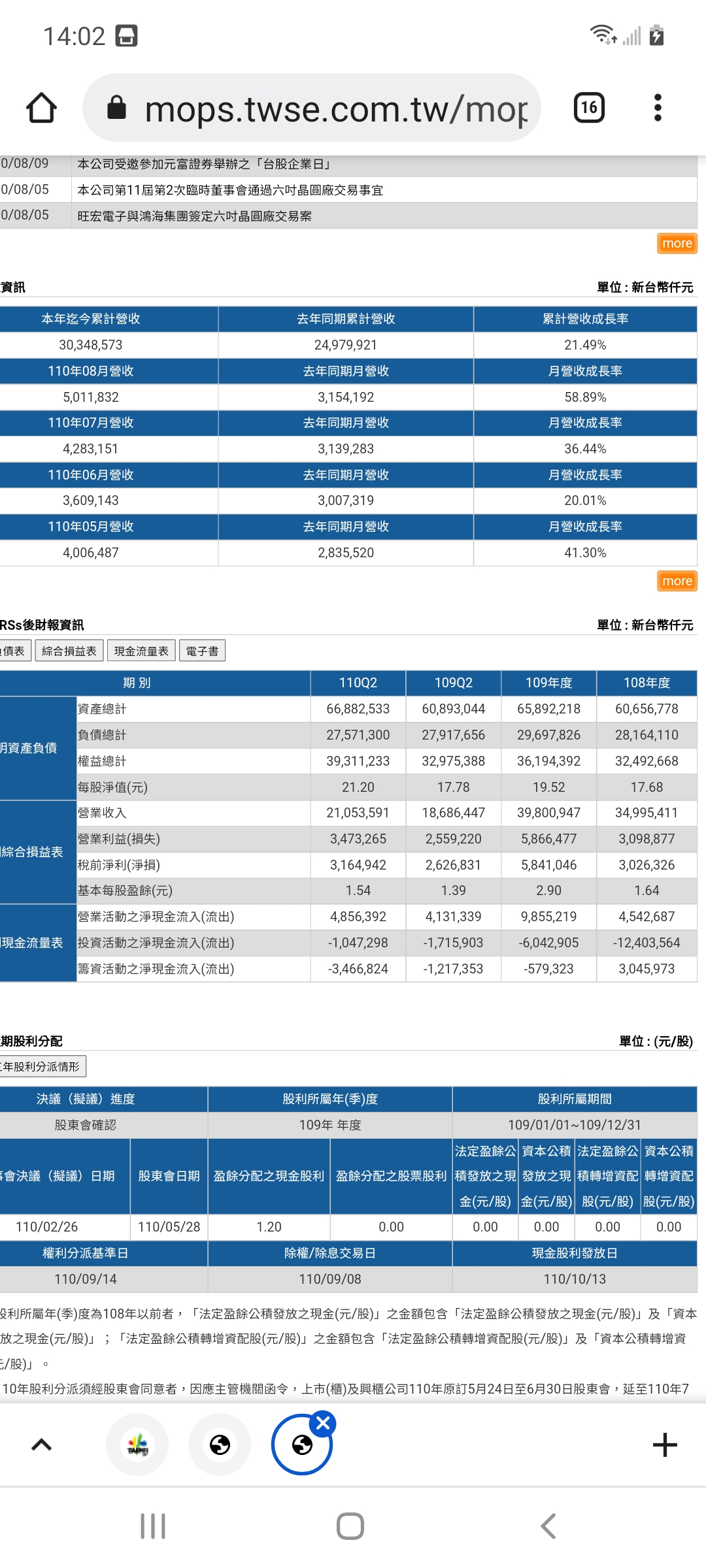The height and width of the screenshot is (1568, 706).
Task: Open the 電子書 tab
Action: click(202, 651)
